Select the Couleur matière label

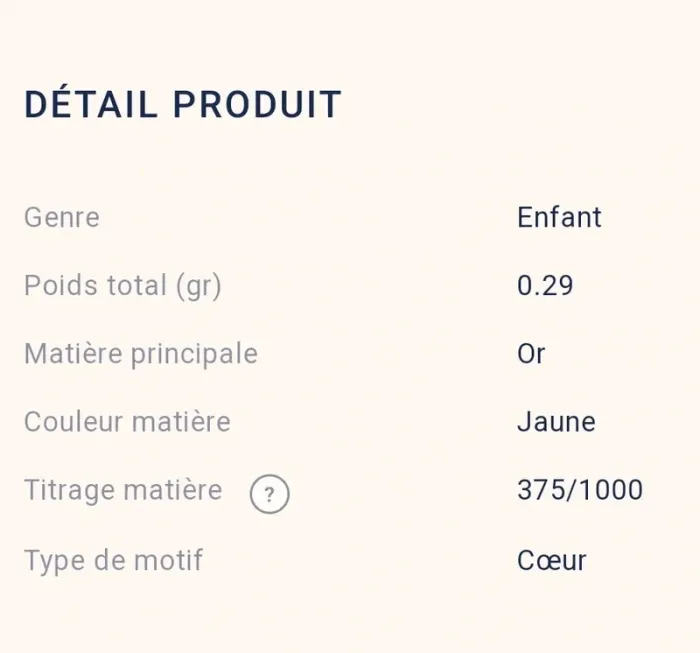[127, 422]
